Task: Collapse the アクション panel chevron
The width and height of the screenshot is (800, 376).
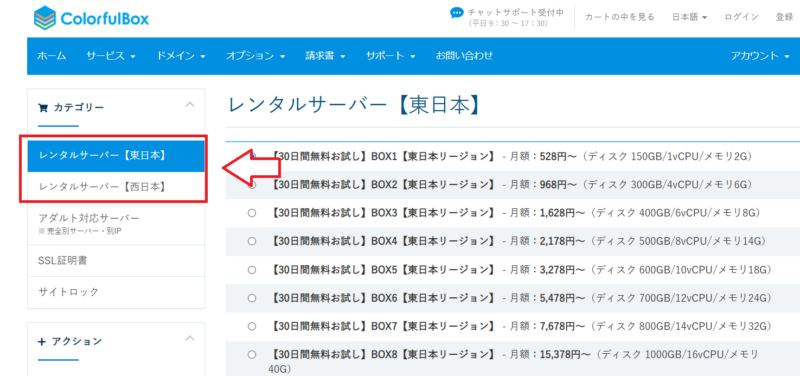Action: click(190, 338)
